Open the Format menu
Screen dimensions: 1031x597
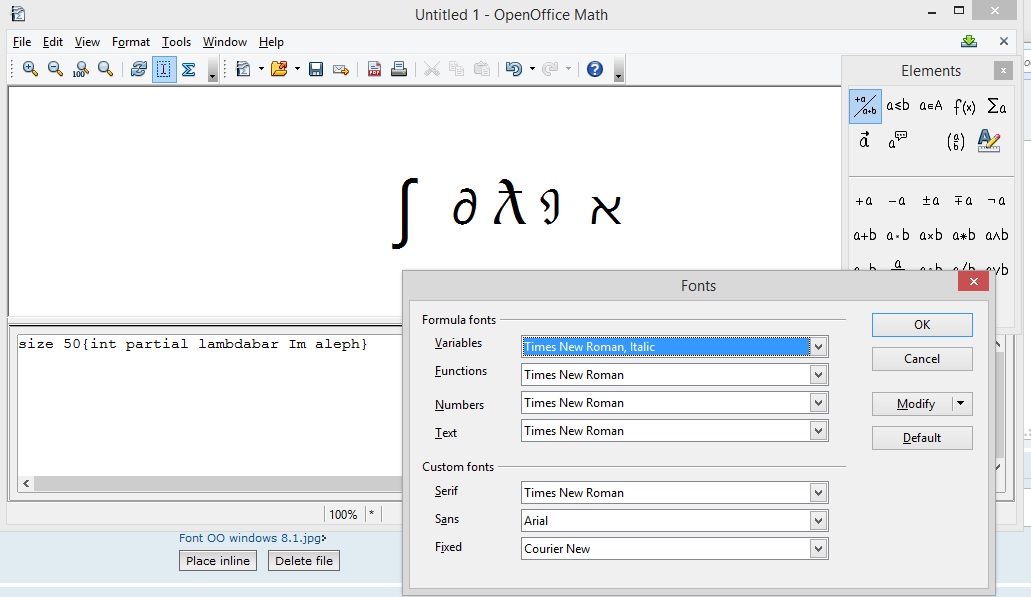(x=131, y=42)
